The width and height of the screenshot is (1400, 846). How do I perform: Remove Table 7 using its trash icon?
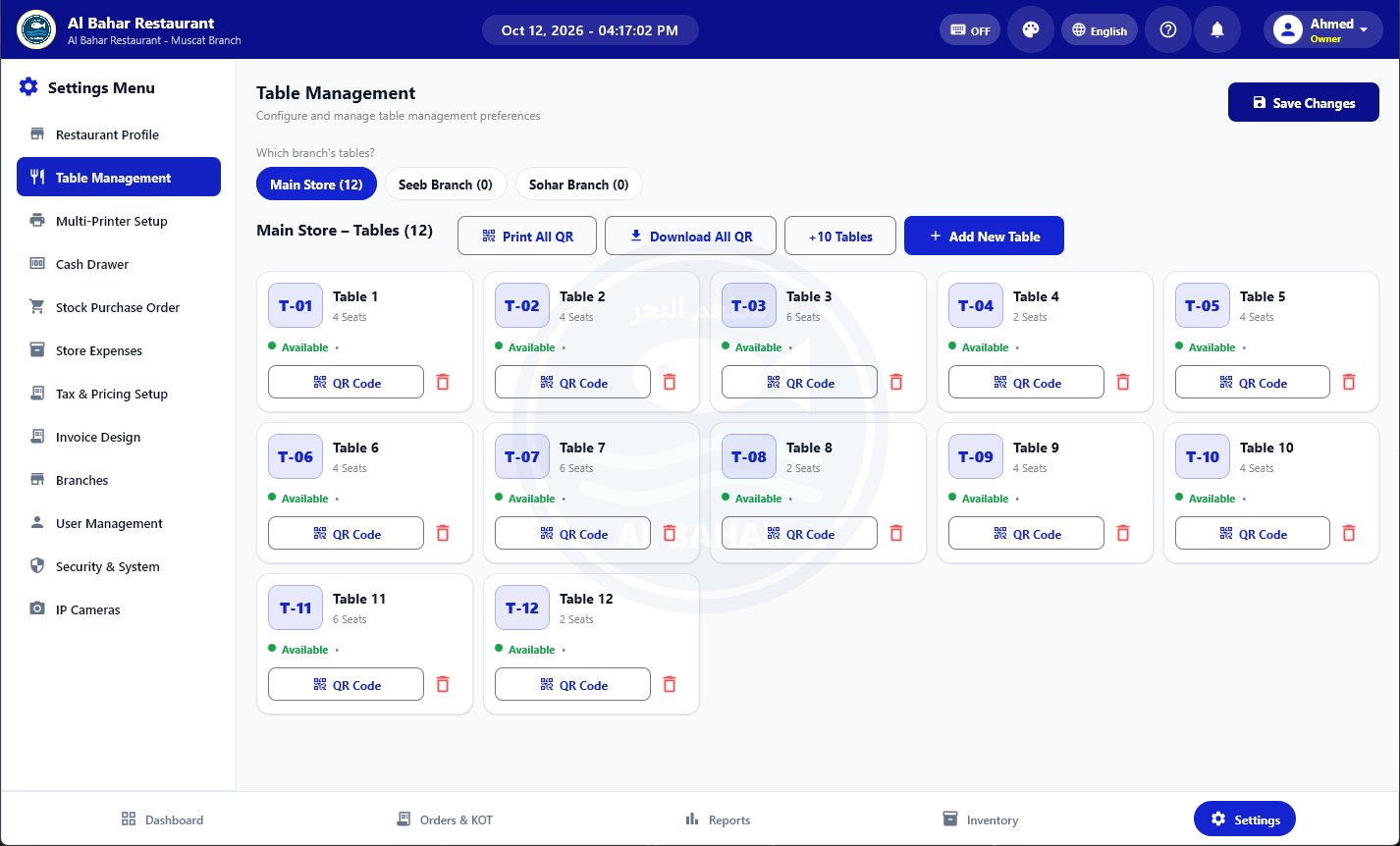coord(670,533)
